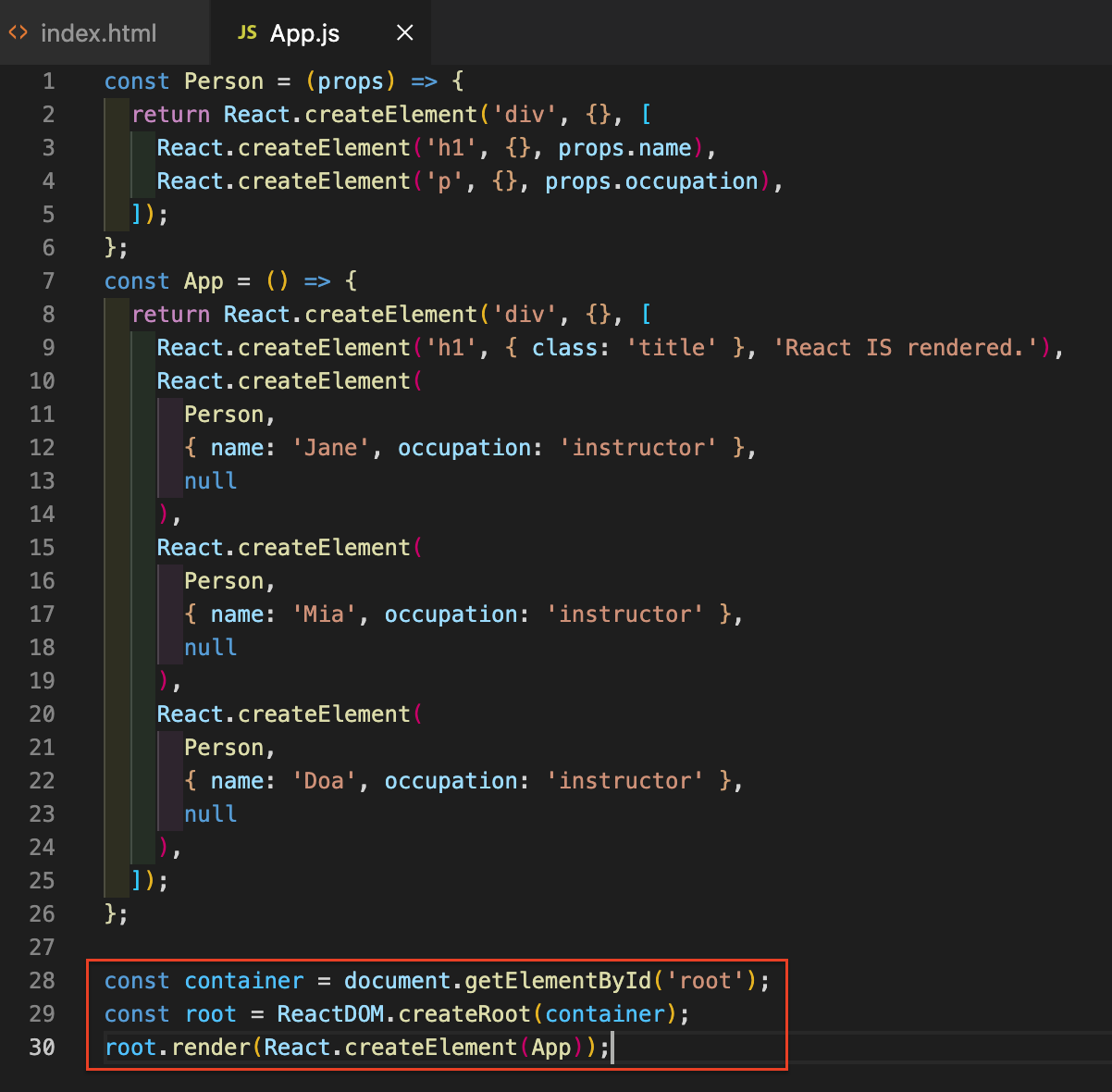This screenshot has width=1112, height=1092.
Task: Click 'null' on line 23
Action: coord(211,814)
